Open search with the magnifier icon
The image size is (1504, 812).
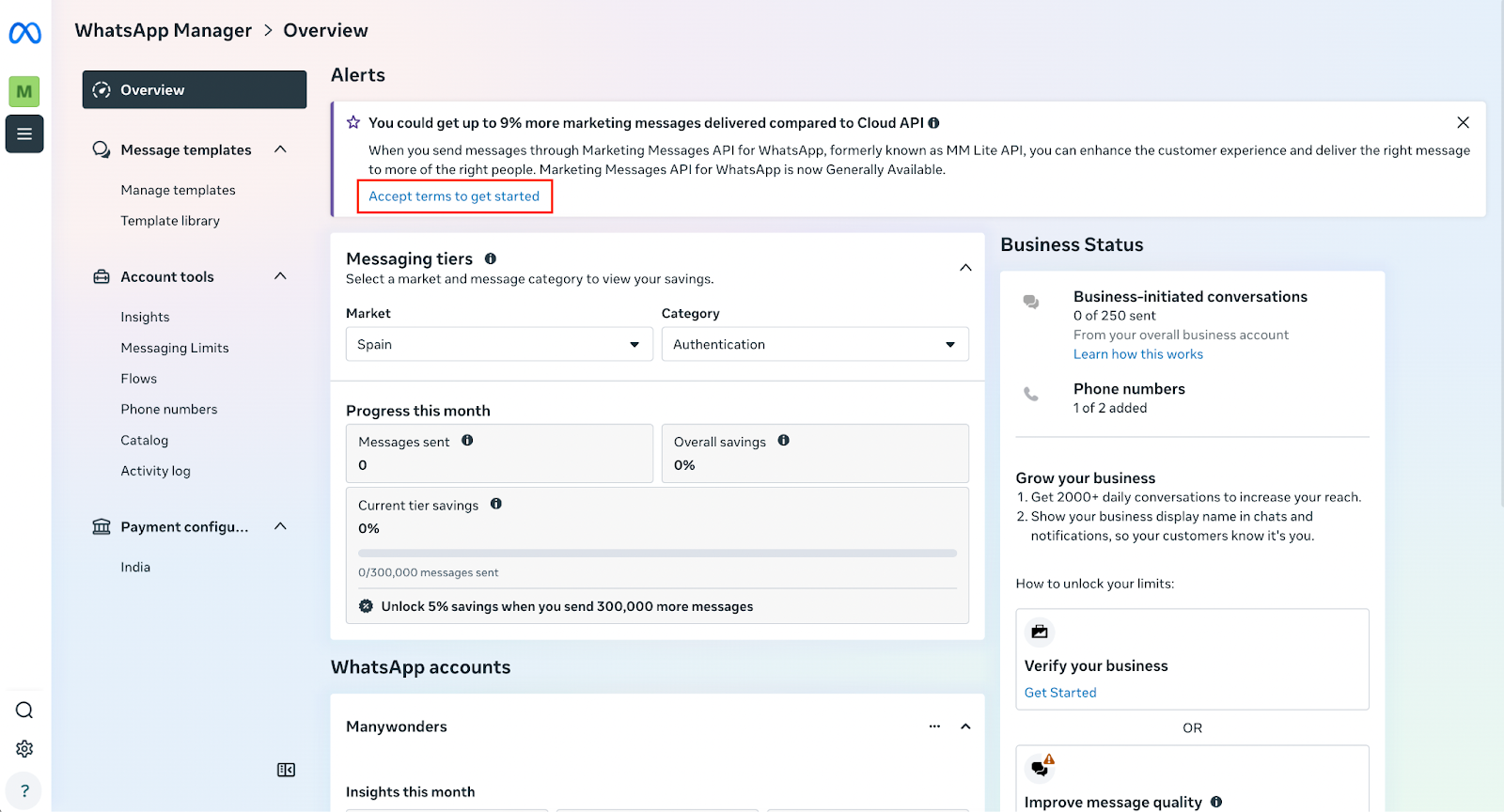point(24,710)
